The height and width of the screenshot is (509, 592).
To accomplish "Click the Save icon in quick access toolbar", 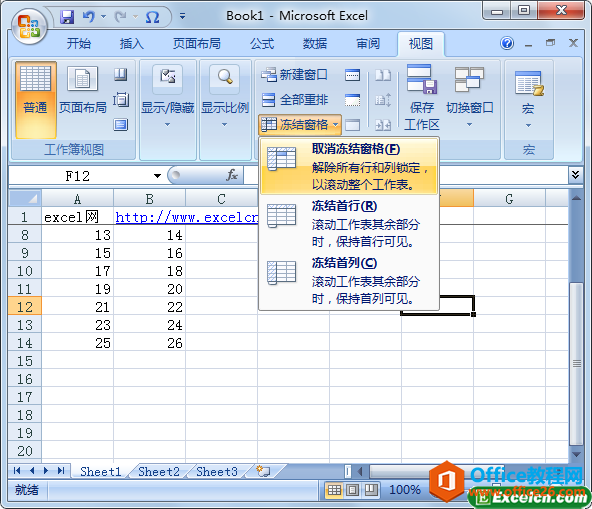I will click(x=67, y=17).
